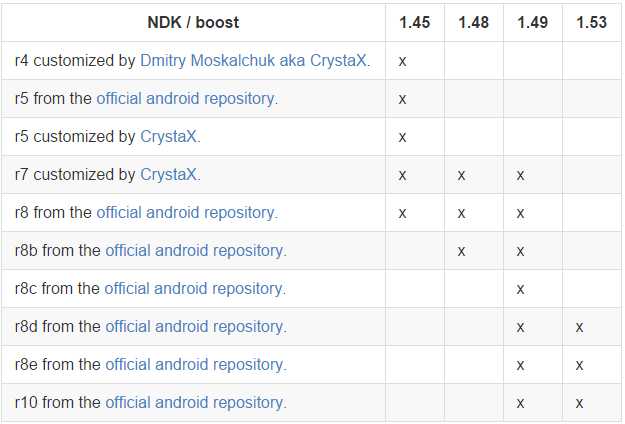Open the Dmitry Moskalchuk aka CrystaX link
The image size is (625, 424).
255,61
